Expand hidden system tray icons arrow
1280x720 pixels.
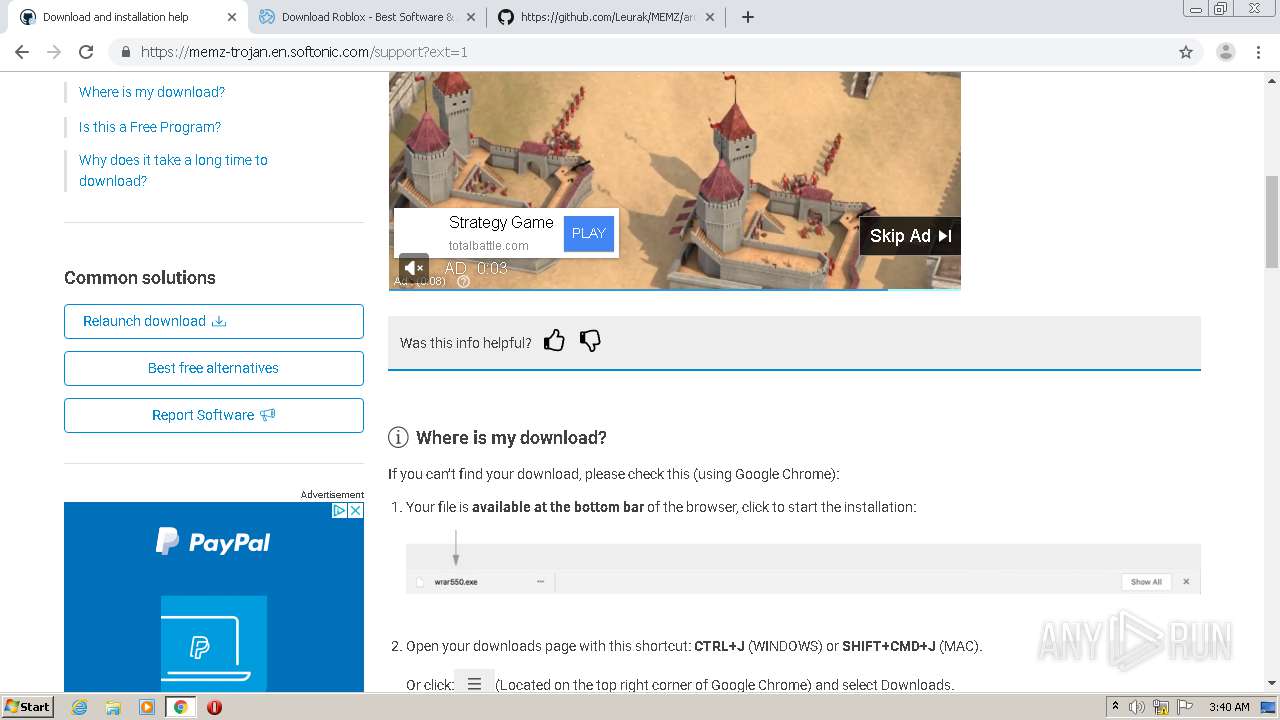tap(1116, 707)
